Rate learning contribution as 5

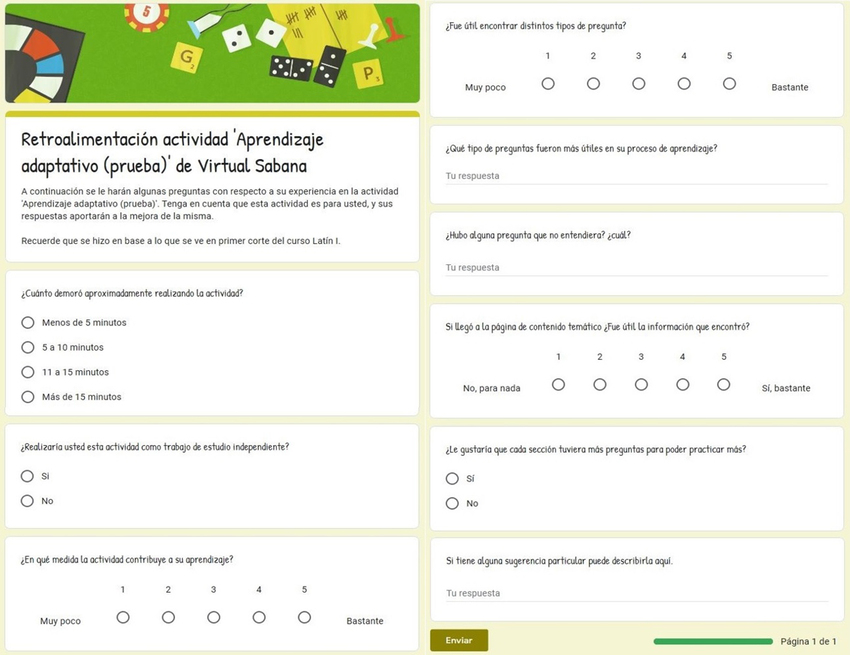[304, 618]
